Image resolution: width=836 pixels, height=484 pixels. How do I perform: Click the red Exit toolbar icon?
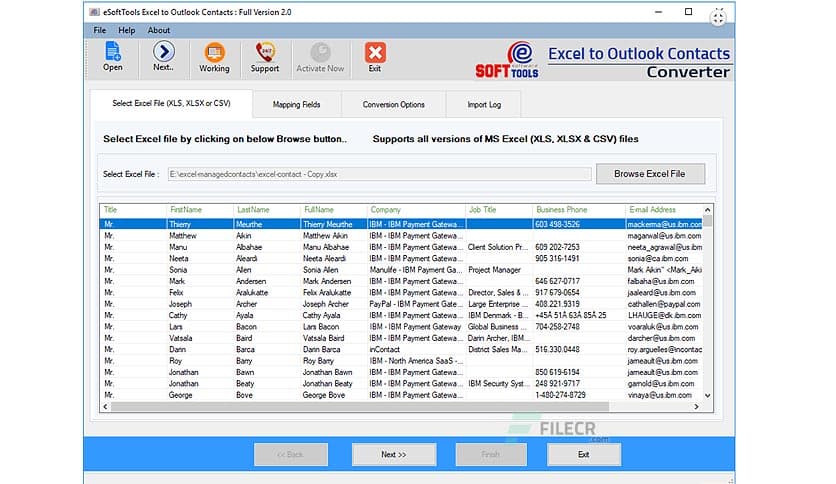[x=375, y=58]
